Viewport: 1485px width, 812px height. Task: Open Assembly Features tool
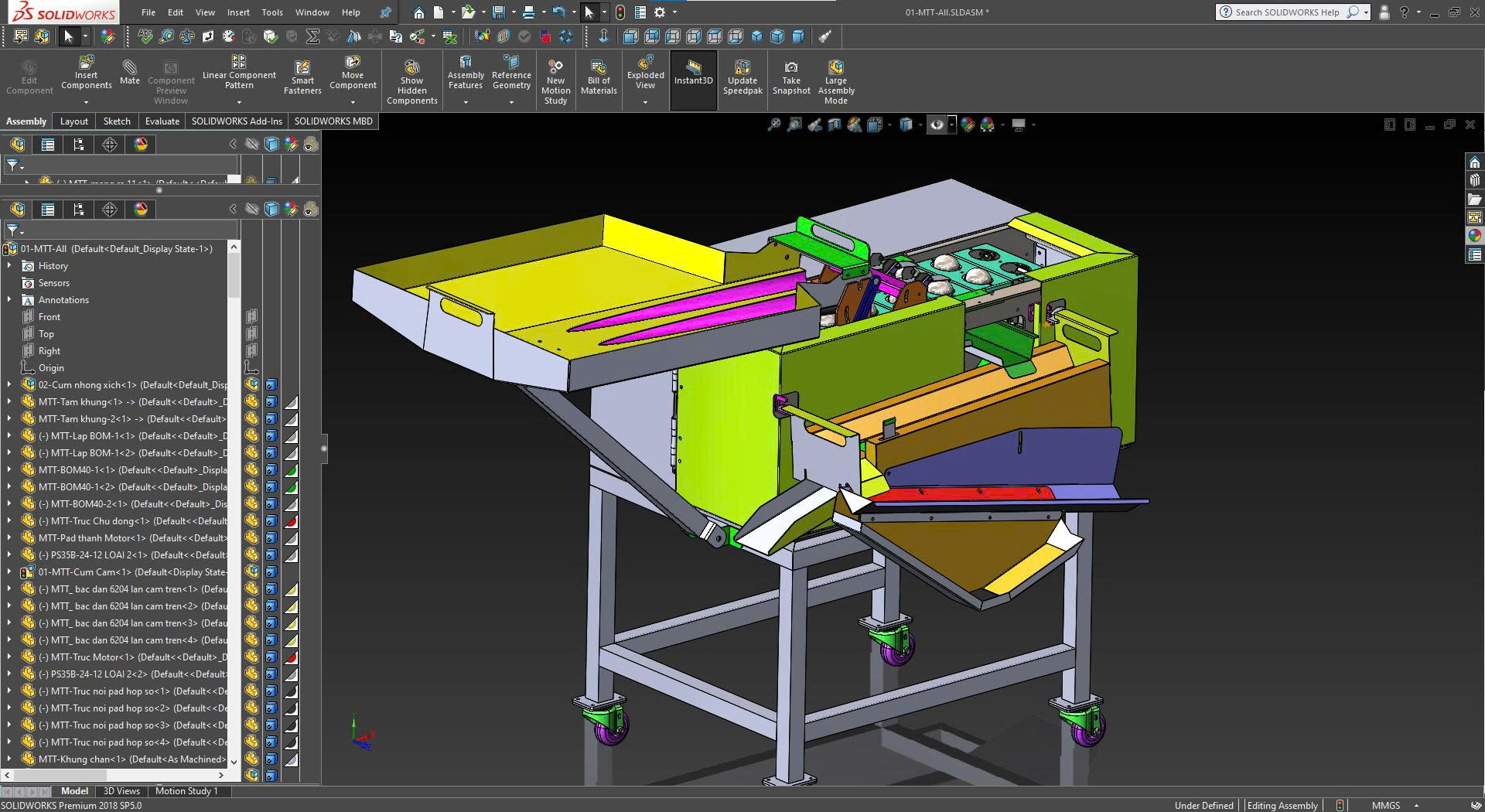pos(466,73)
